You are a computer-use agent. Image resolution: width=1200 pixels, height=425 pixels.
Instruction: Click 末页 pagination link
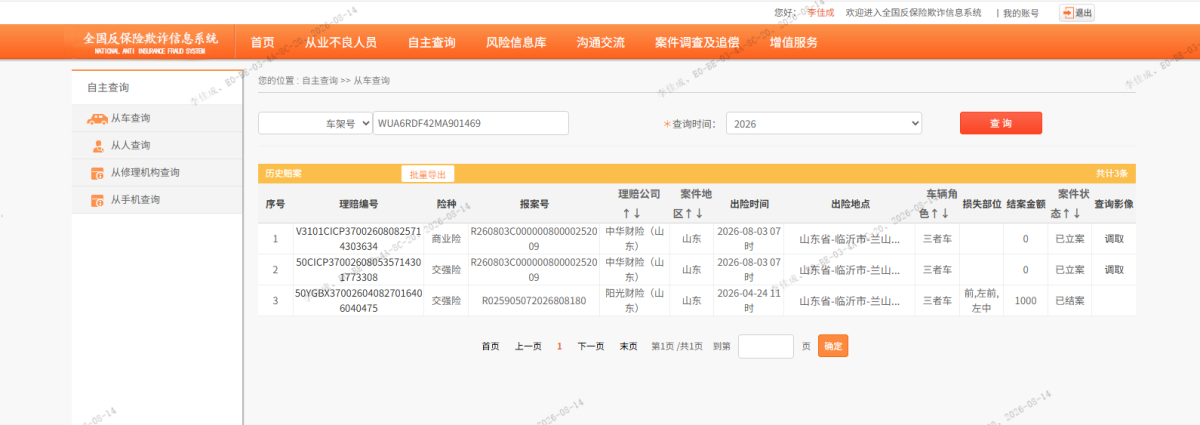(628, 346)
